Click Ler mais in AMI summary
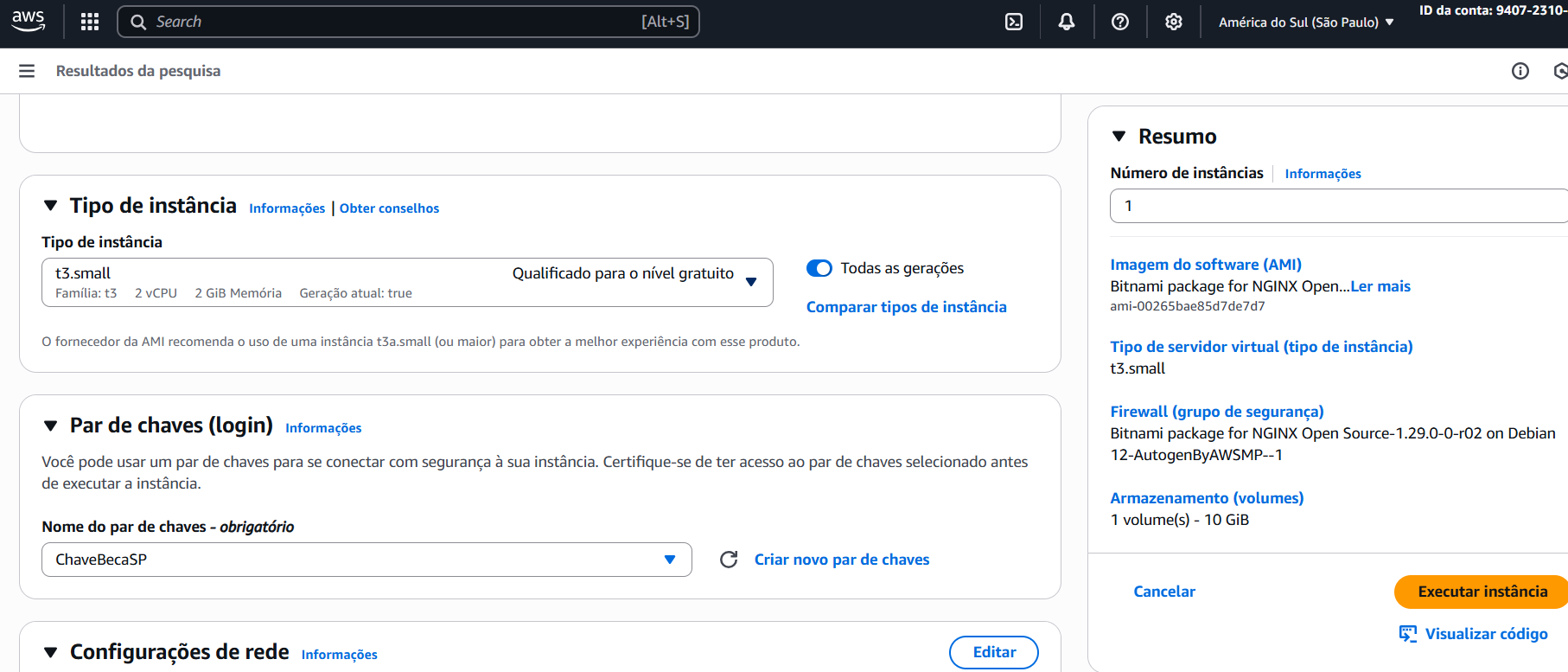Image resolution: width=1568 pixels, height=672 pixels. [1380, 286]
